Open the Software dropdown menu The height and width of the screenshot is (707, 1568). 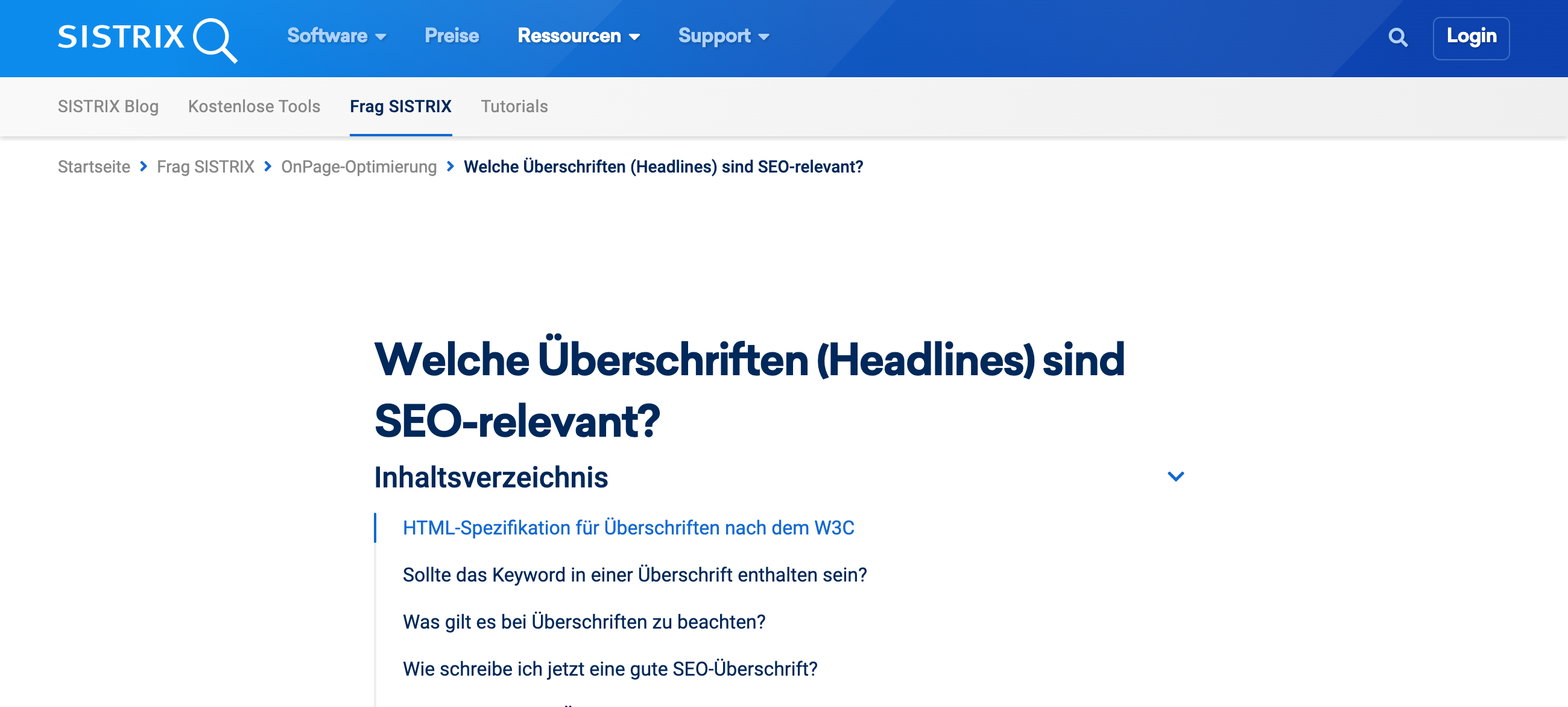coord(336,37)
